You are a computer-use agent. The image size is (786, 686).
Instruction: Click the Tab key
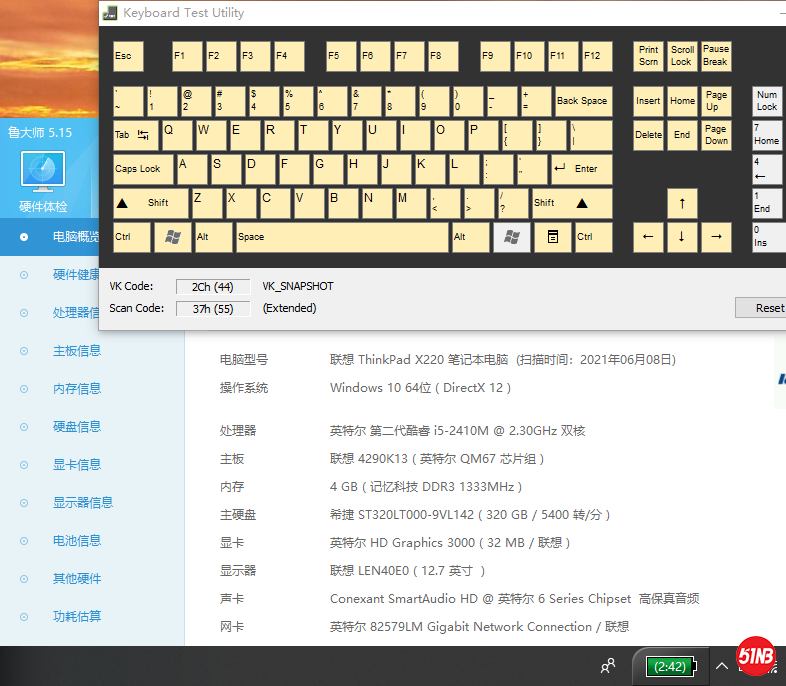coord(135,135)
